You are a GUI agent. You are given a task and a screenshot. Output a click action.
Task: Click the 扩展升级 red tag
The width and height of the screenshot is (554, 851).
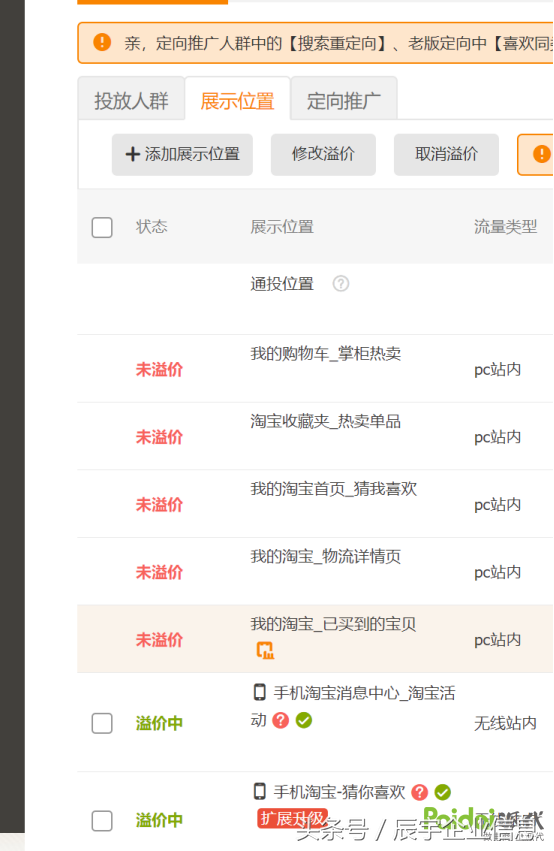292,818
